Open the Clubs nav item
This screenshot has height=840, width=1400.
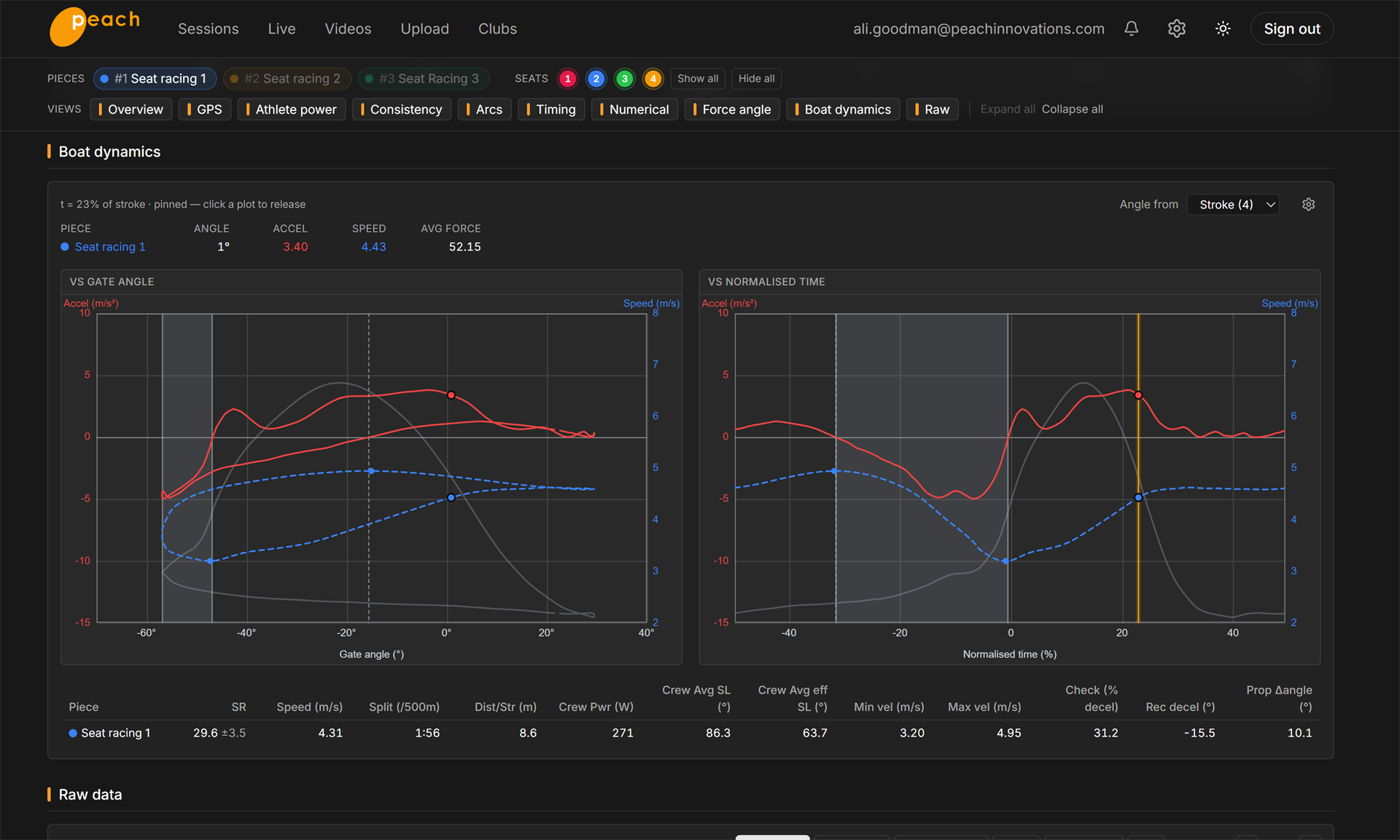[497, 29]
